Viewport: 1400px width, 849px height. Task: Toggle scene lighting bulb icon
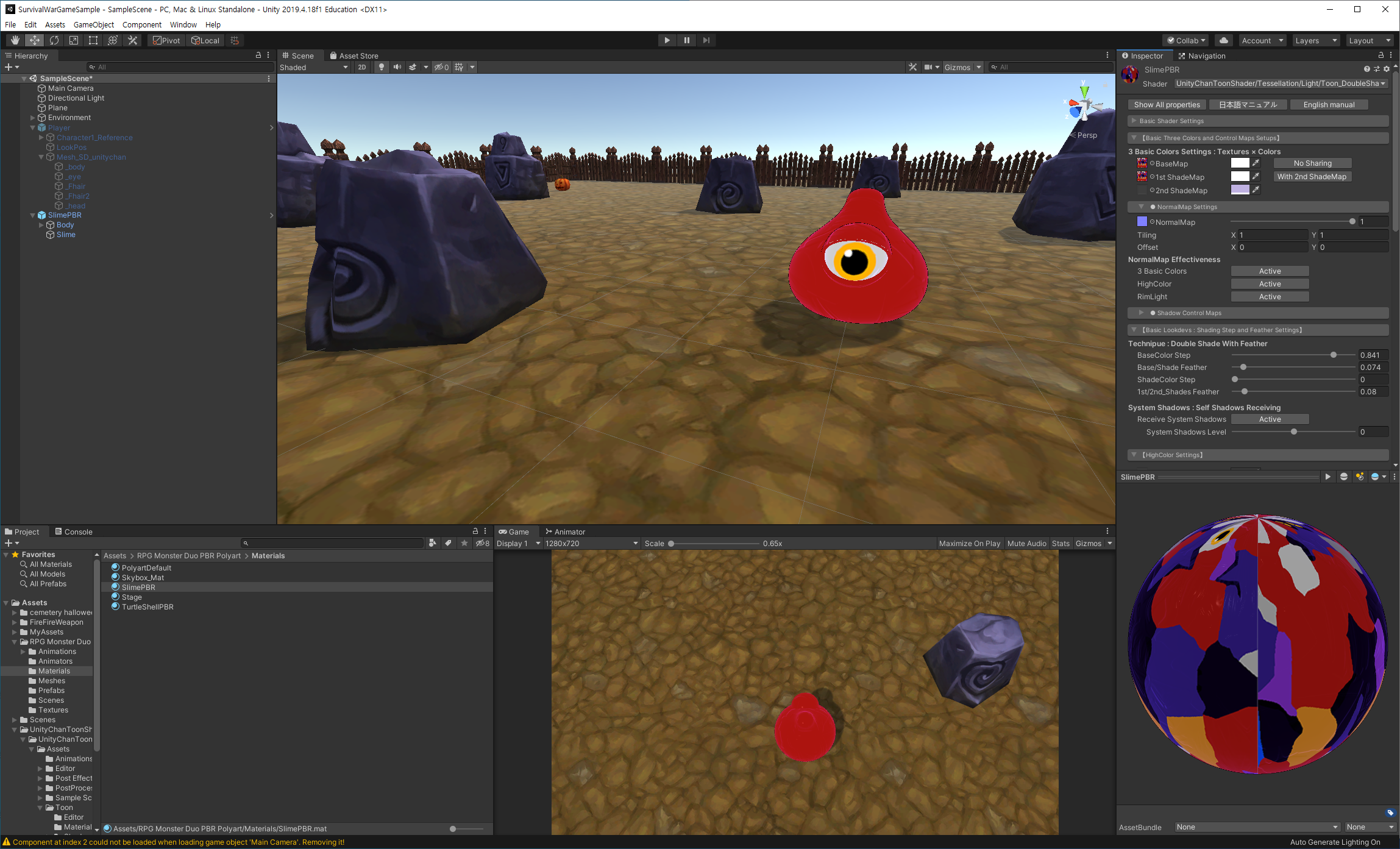(x=382, y=67)
